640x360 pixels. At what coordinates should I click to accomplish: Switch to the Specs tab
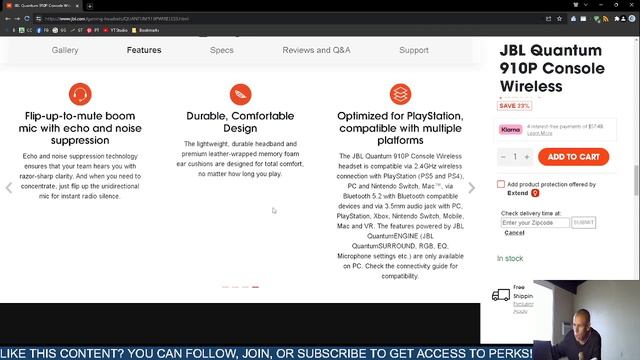[x=222, y=50]
